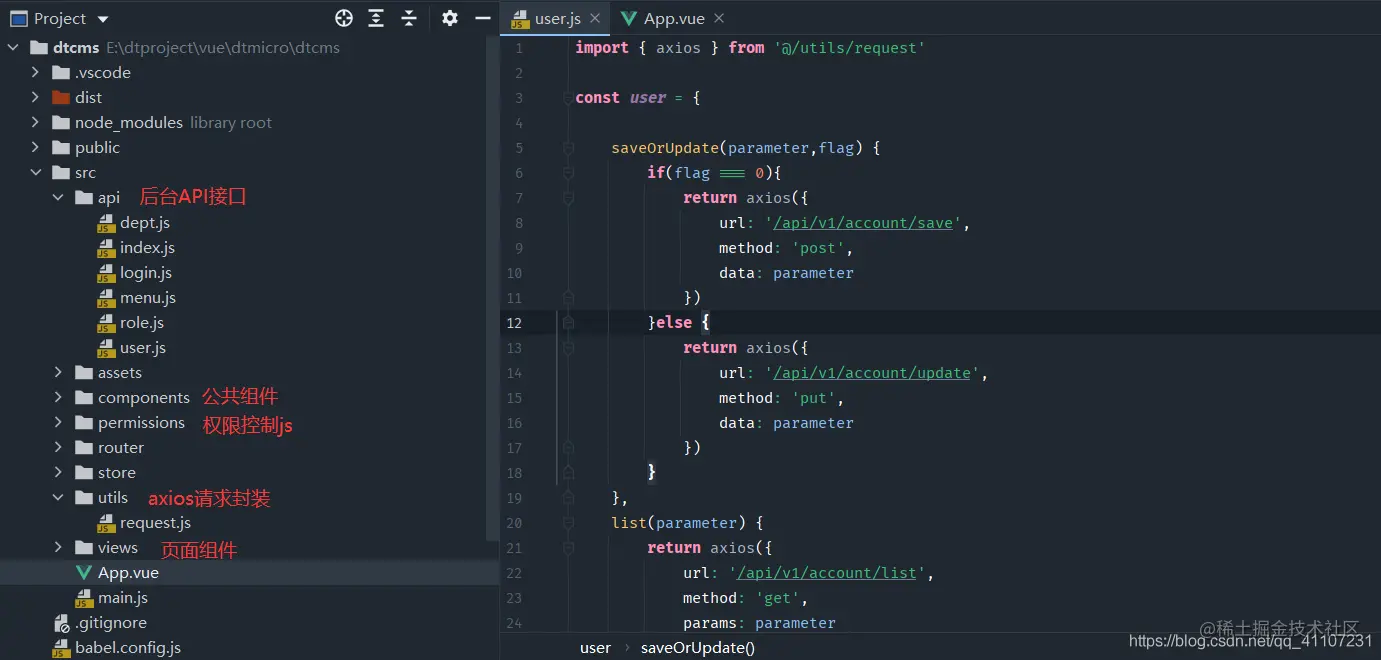Click the 'saveOrUpdate' function name on line 5
The width and height of the screenshot is (1381, 660).
click(x=665, y=147)
